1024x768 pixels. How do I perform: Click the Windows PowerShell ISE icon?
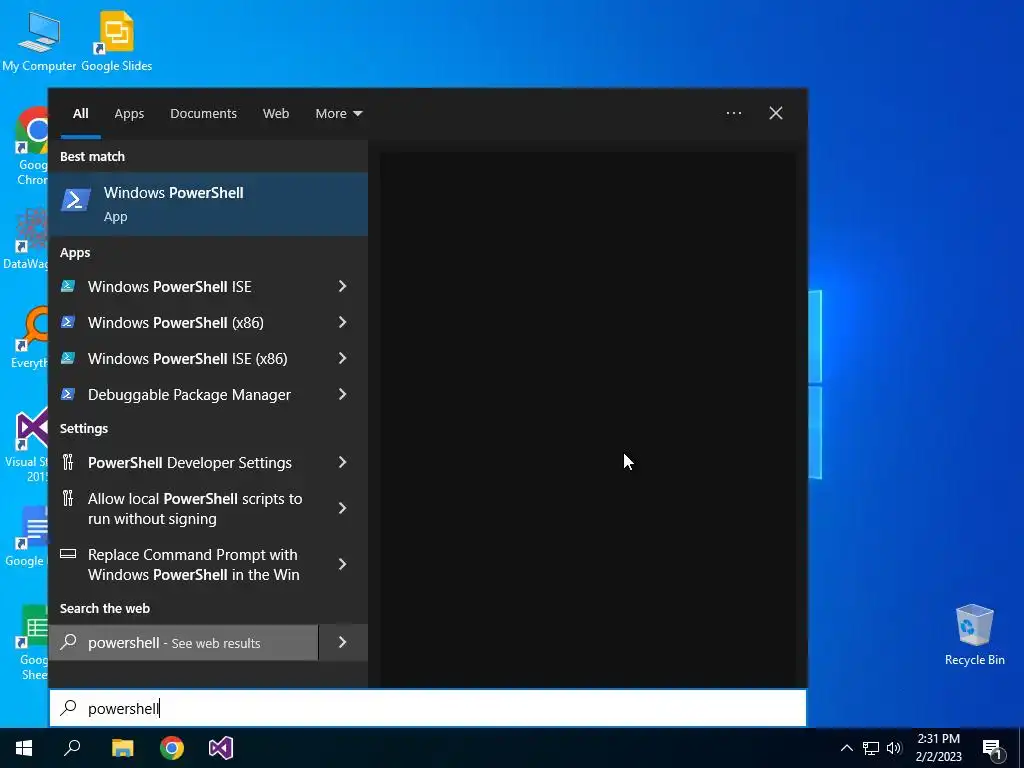click(x=68, y=286)
